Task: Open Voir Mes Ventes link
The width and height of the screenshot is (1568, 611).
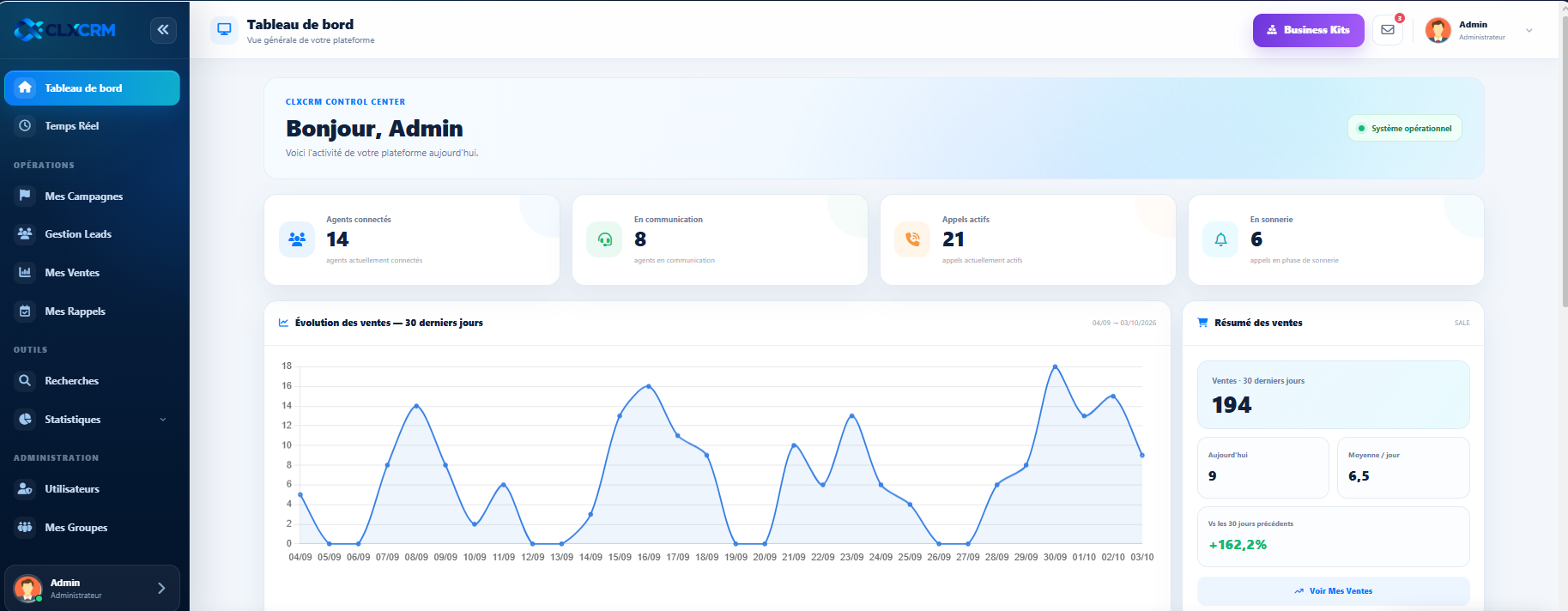Action: click(1334, 591)
